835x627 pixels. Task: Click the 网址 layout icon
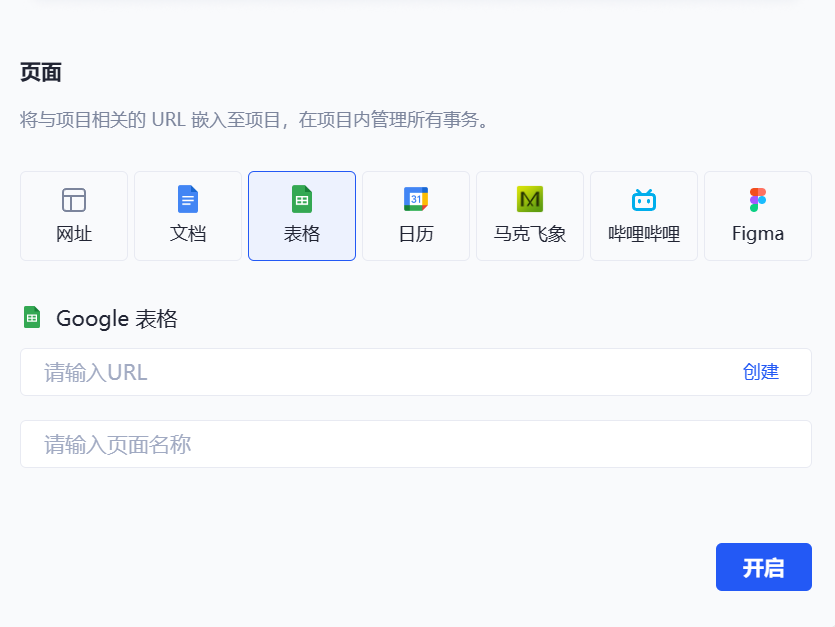(74, 200)
